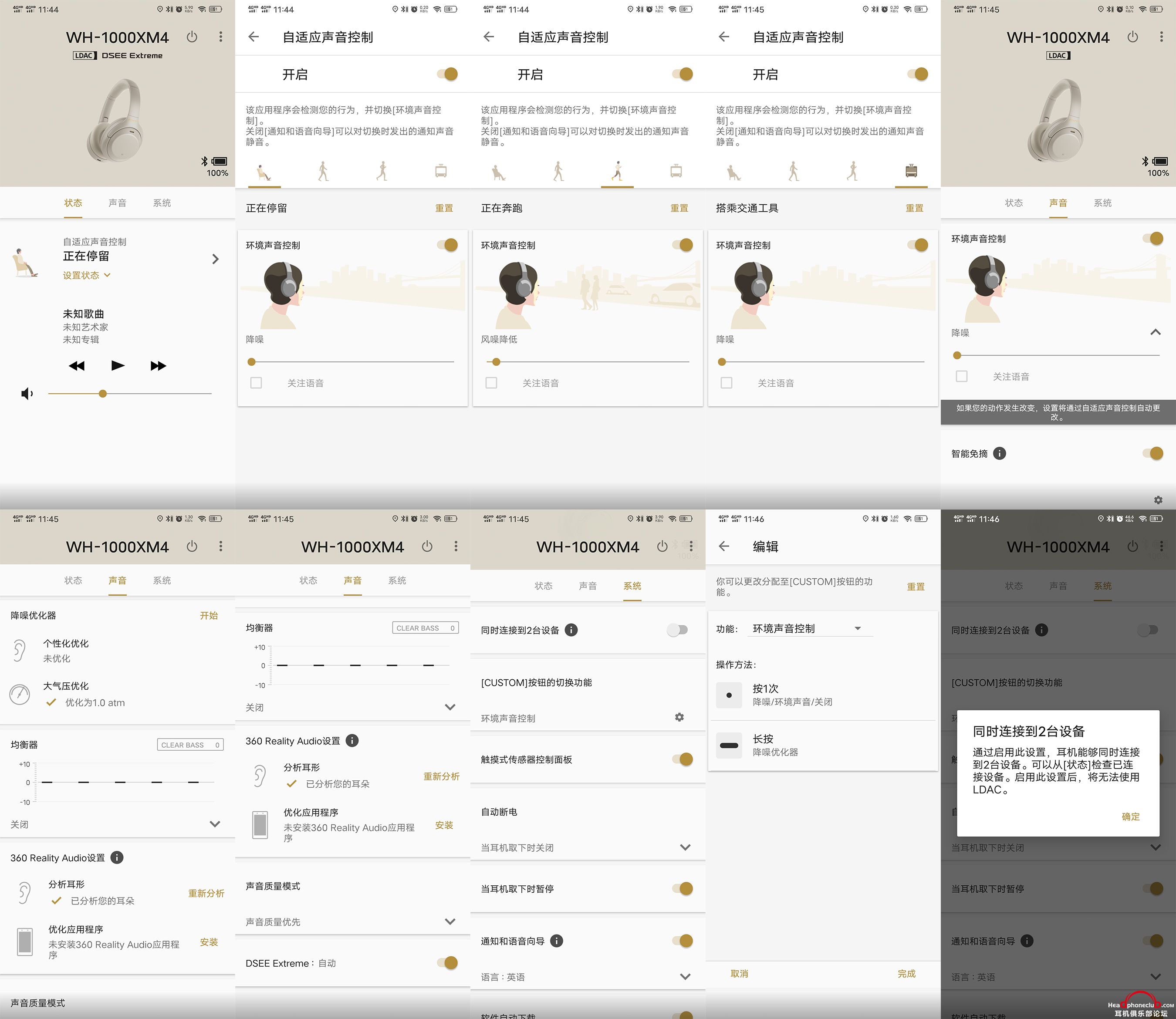This screenshot has height=1019, width=1176.
Task: Switch to 声音 tab on DSEE Extreme status screen
Action: [117, 203]
